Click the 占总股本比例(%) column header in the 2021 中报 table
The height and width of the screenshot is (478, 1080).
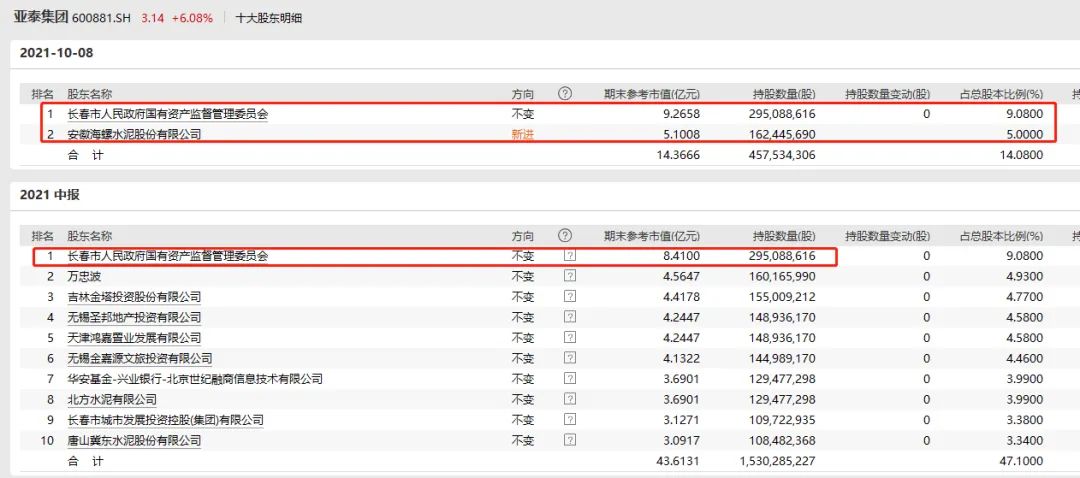pos(1001,237)
